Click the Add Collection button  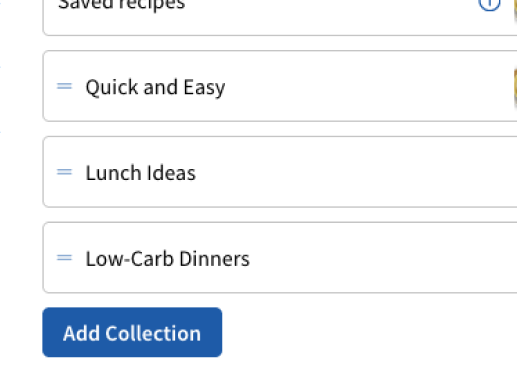click(x=132, y=332)
